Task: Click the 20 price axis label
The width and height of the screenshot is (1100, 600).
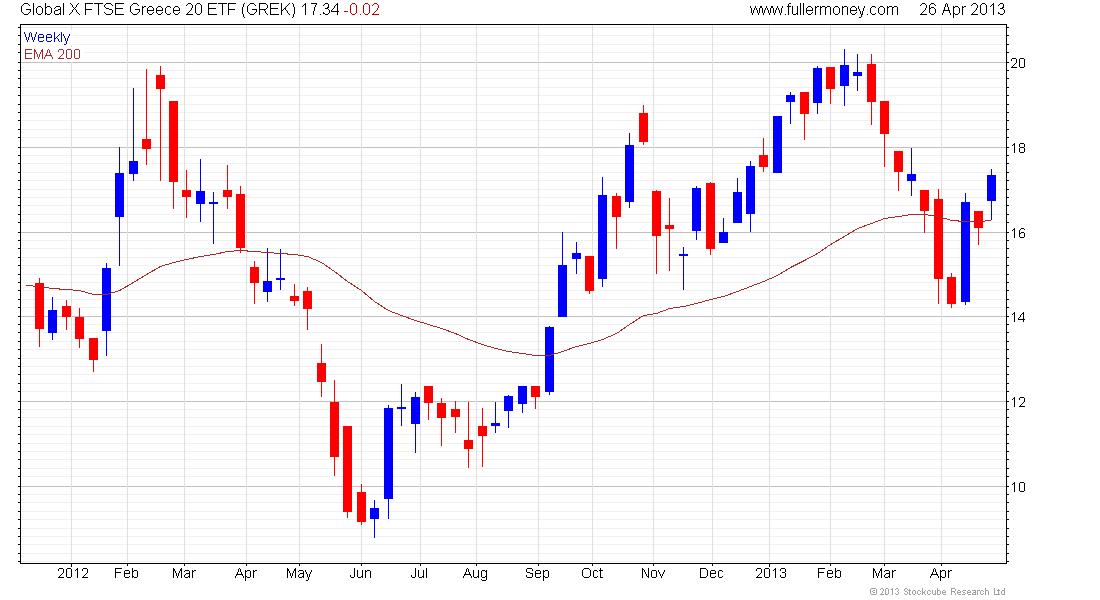Action: click(1017, 63)
